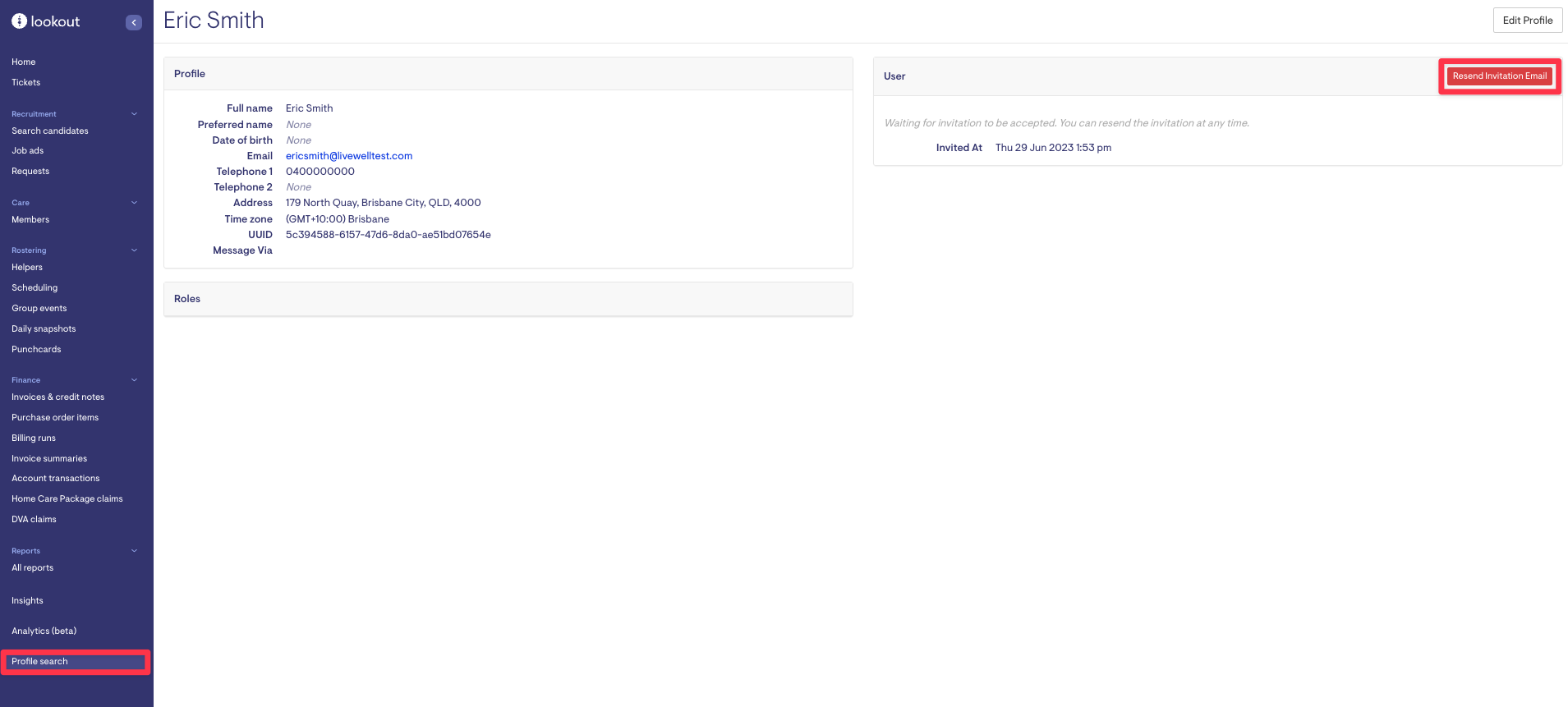Image resolution: width=1568 pixels, height=707 pixels.
Task: View Home Care Package claims
Action: click(x=67, y=499)
